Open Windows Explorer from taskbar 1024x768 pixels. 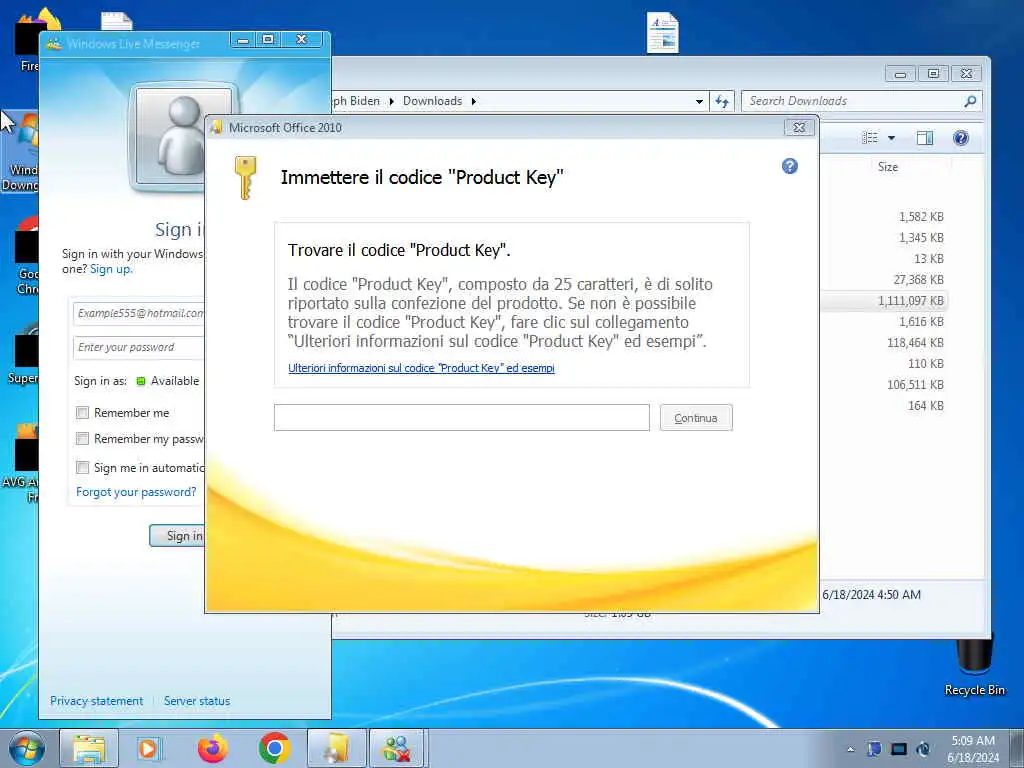pos(89,748)
